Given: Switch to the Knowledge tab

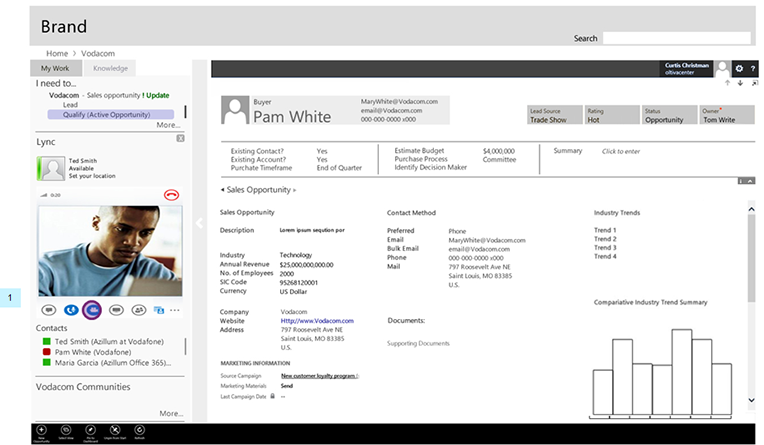Looking at the screenshot, I should click(110, 68).
